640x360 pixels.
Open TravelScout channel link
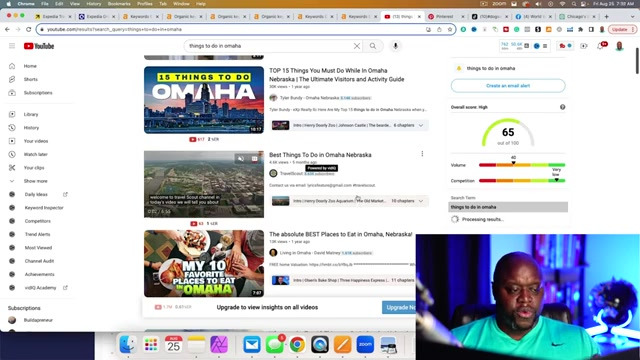(x=291, y=173)
